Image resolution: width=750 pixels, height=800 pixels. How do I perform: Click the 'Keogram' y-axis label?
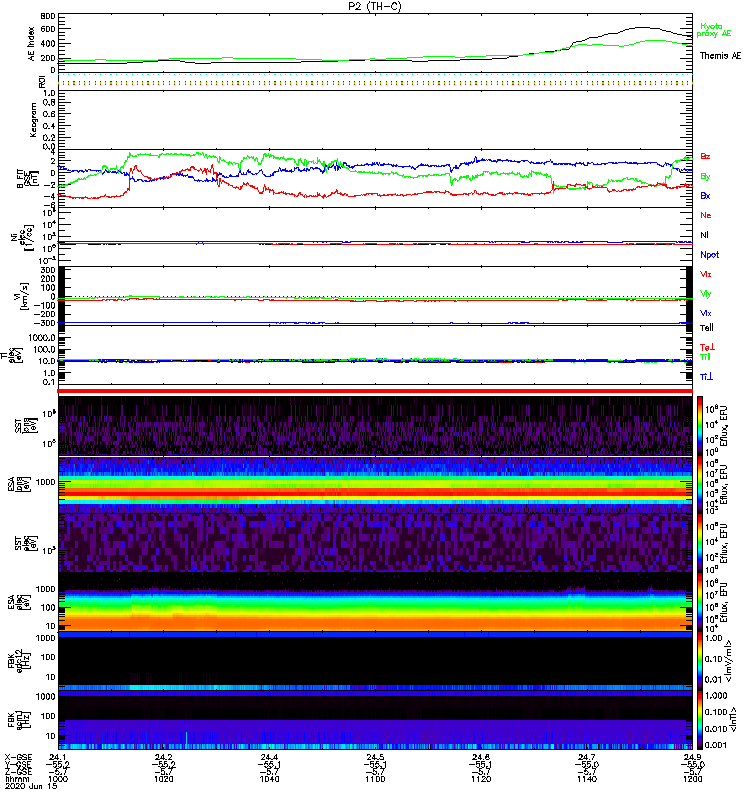tap(33, 119)
